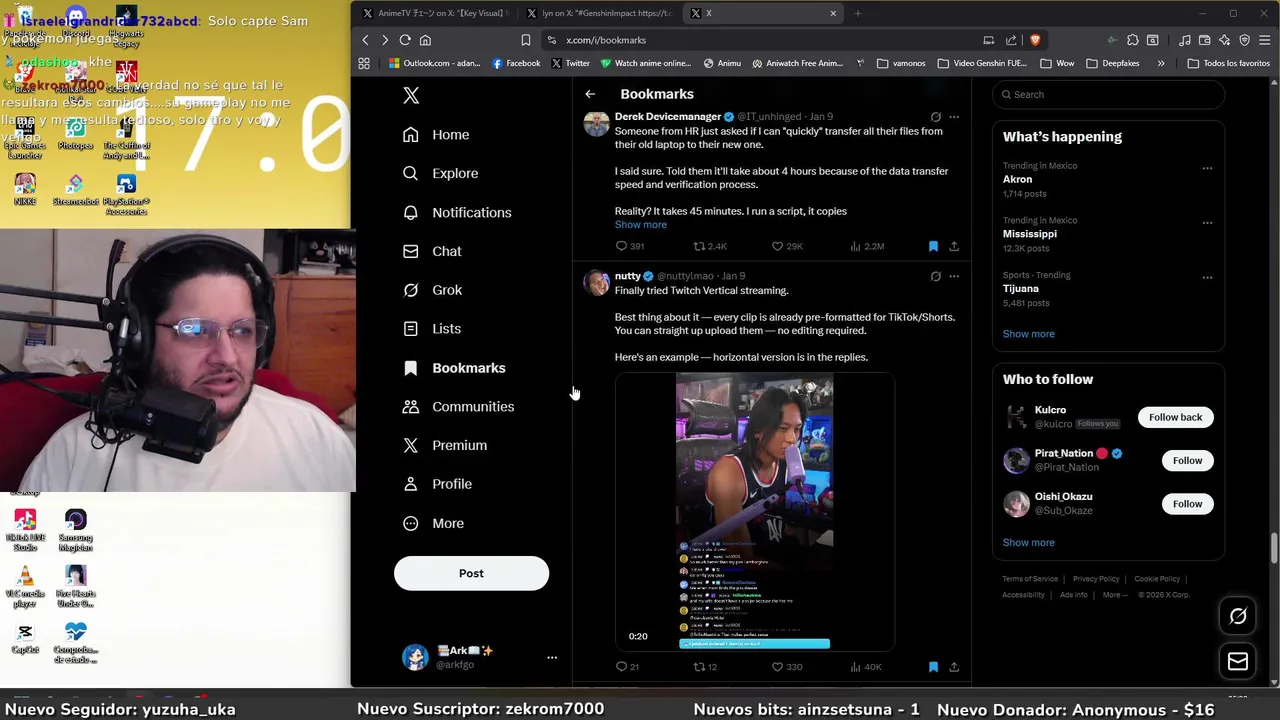
Task: Share nutty's post
Action: [954, 667]
